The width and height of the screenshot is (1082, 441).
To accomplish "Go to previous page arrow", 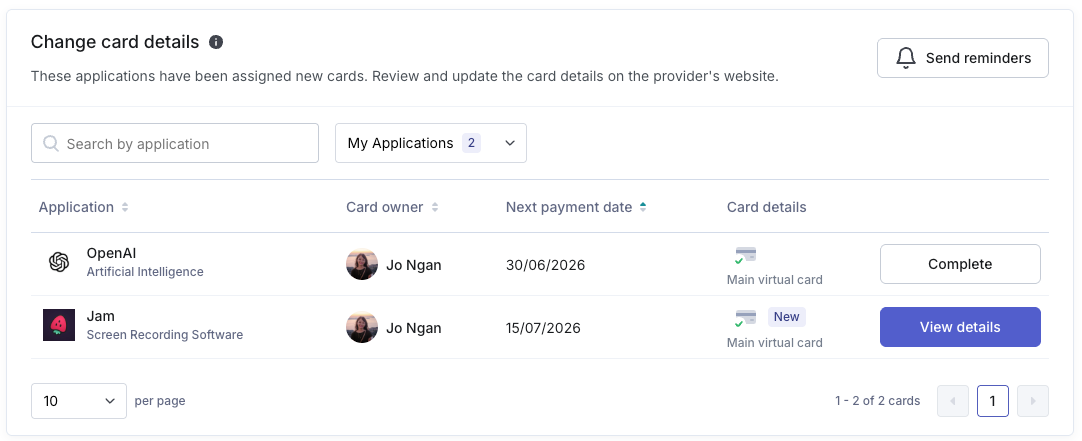I will pyautogui.click(x=953, y=401).
